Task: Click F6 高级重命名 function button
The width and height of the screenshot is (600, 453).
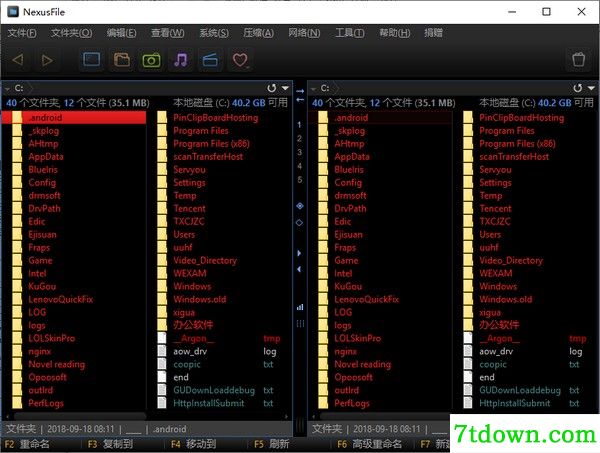Action: pos(369,444)
